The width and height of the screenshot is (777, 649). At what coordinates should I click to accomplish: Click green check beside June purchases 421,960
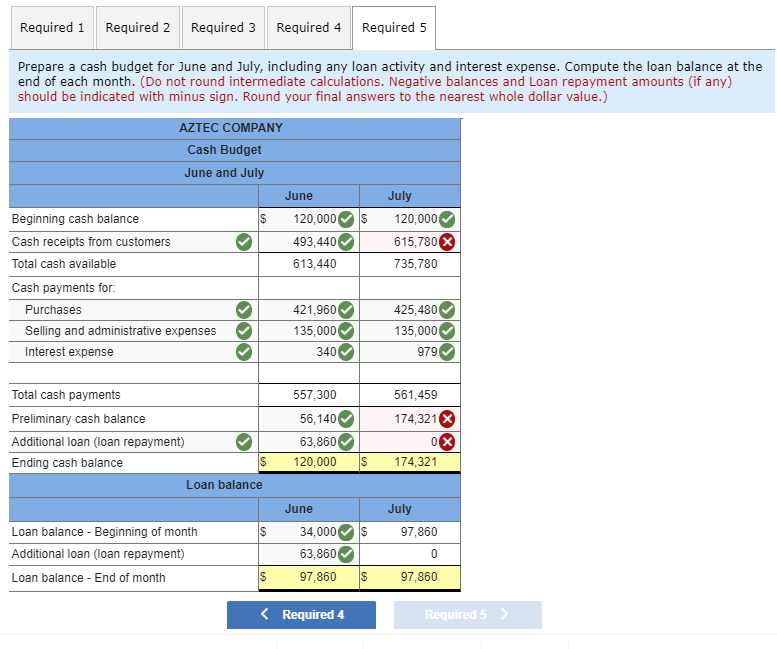click(346, 310)
